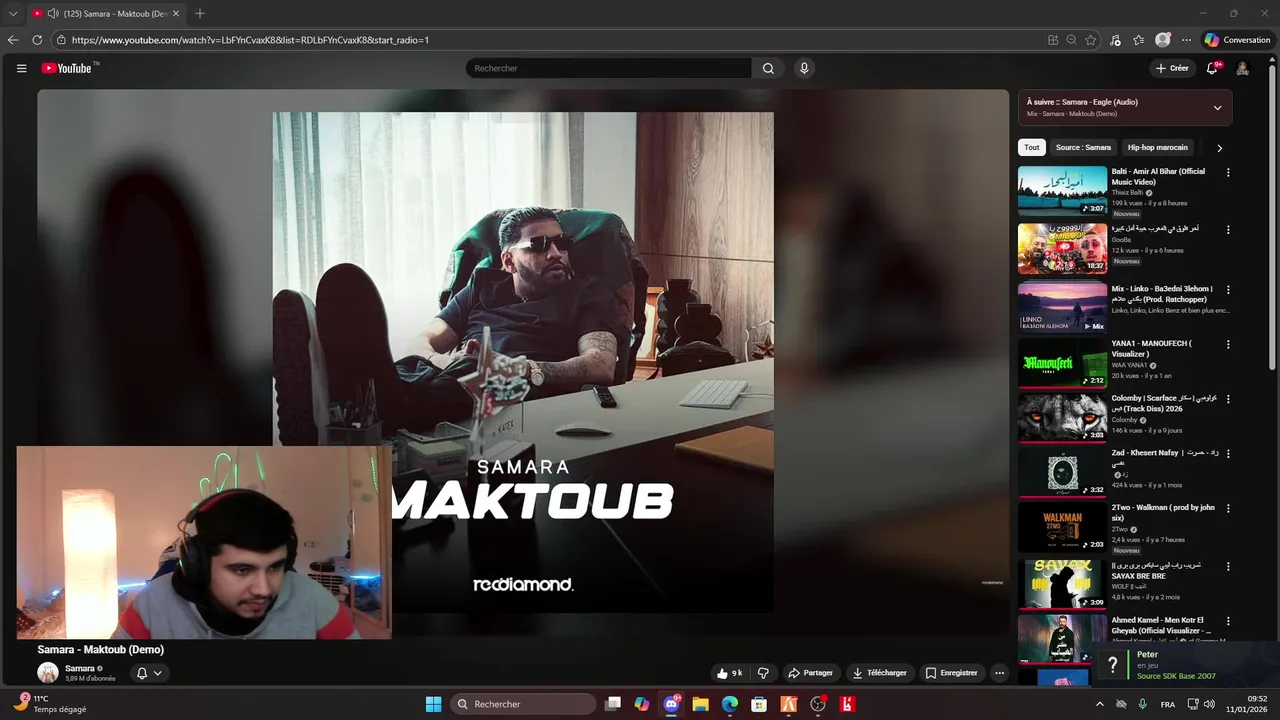1280x720 pixels.
Task: Add page to favorites with star
Action: click(1091, 40)
